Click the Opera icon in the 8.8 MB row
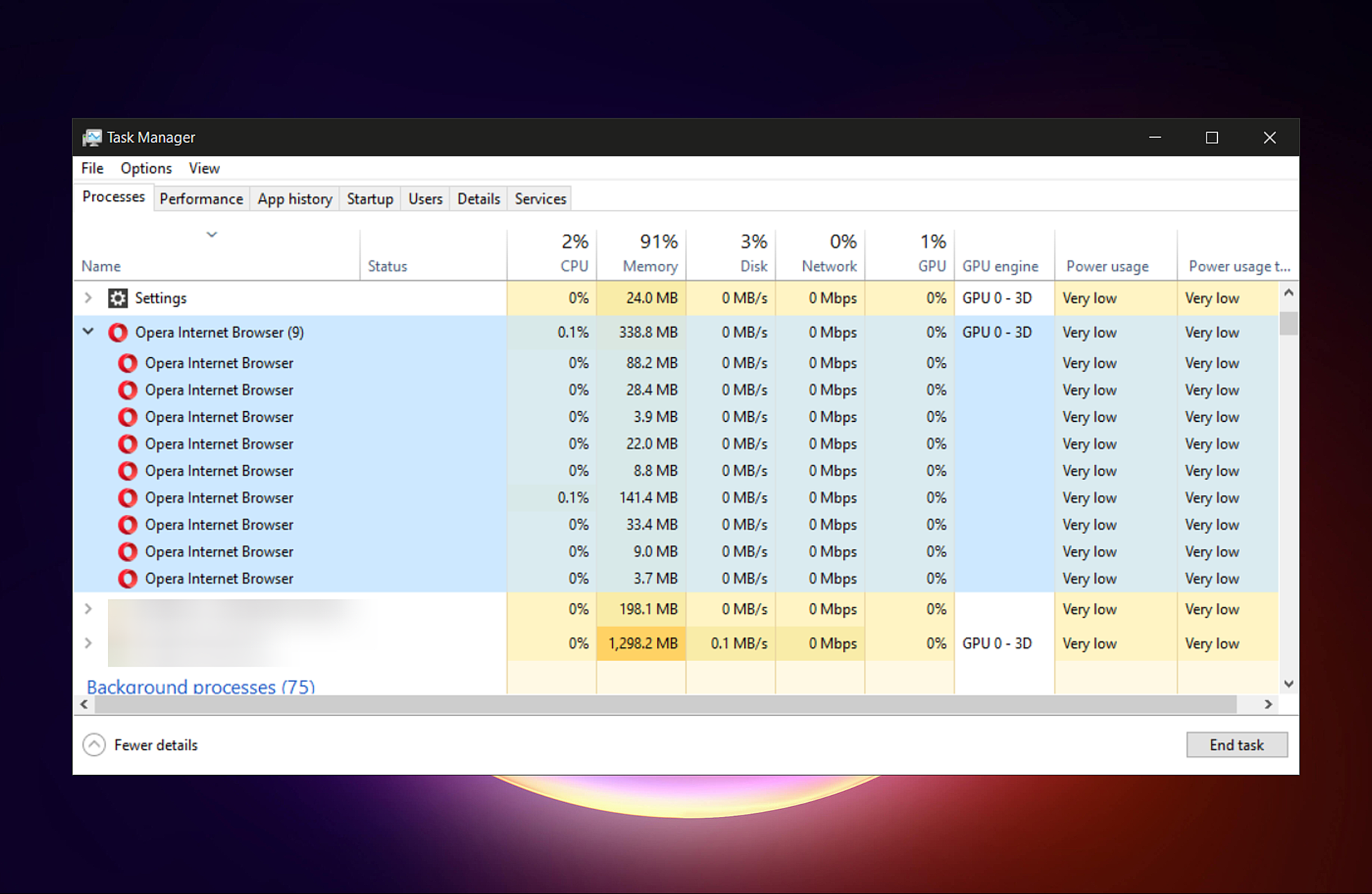1372x894 pixels. click(x=127, y=471)
